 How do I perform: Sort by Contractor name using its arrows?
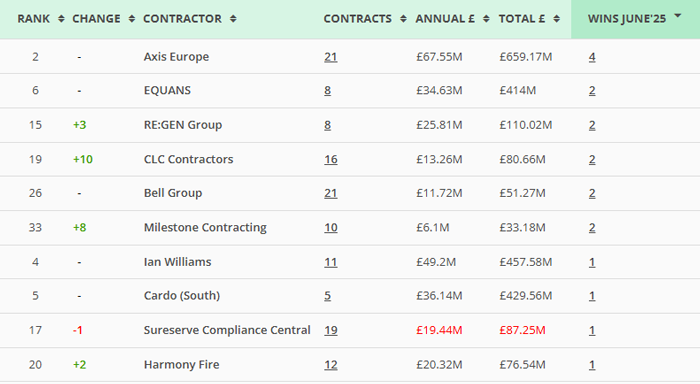[233, 19]
